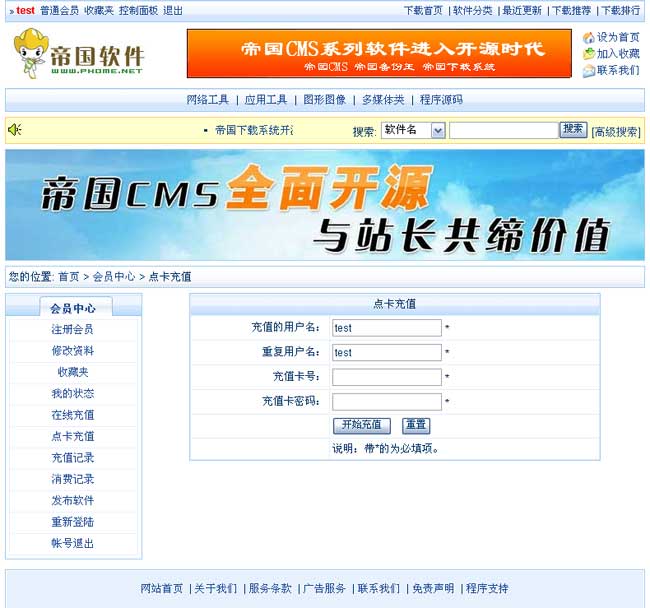Click the 控制面板 link at top
The width and height of the screenshot is (650, 608).
click(x=138, y=10)
